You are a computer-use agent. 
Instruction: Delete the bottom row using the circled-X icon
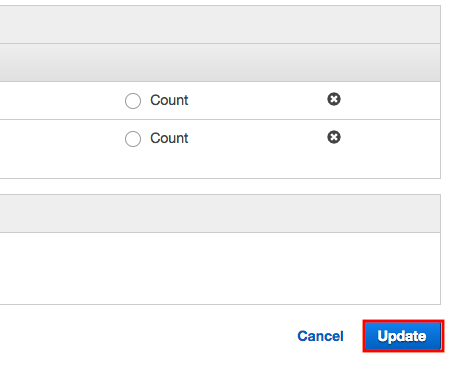click(334, 137)
